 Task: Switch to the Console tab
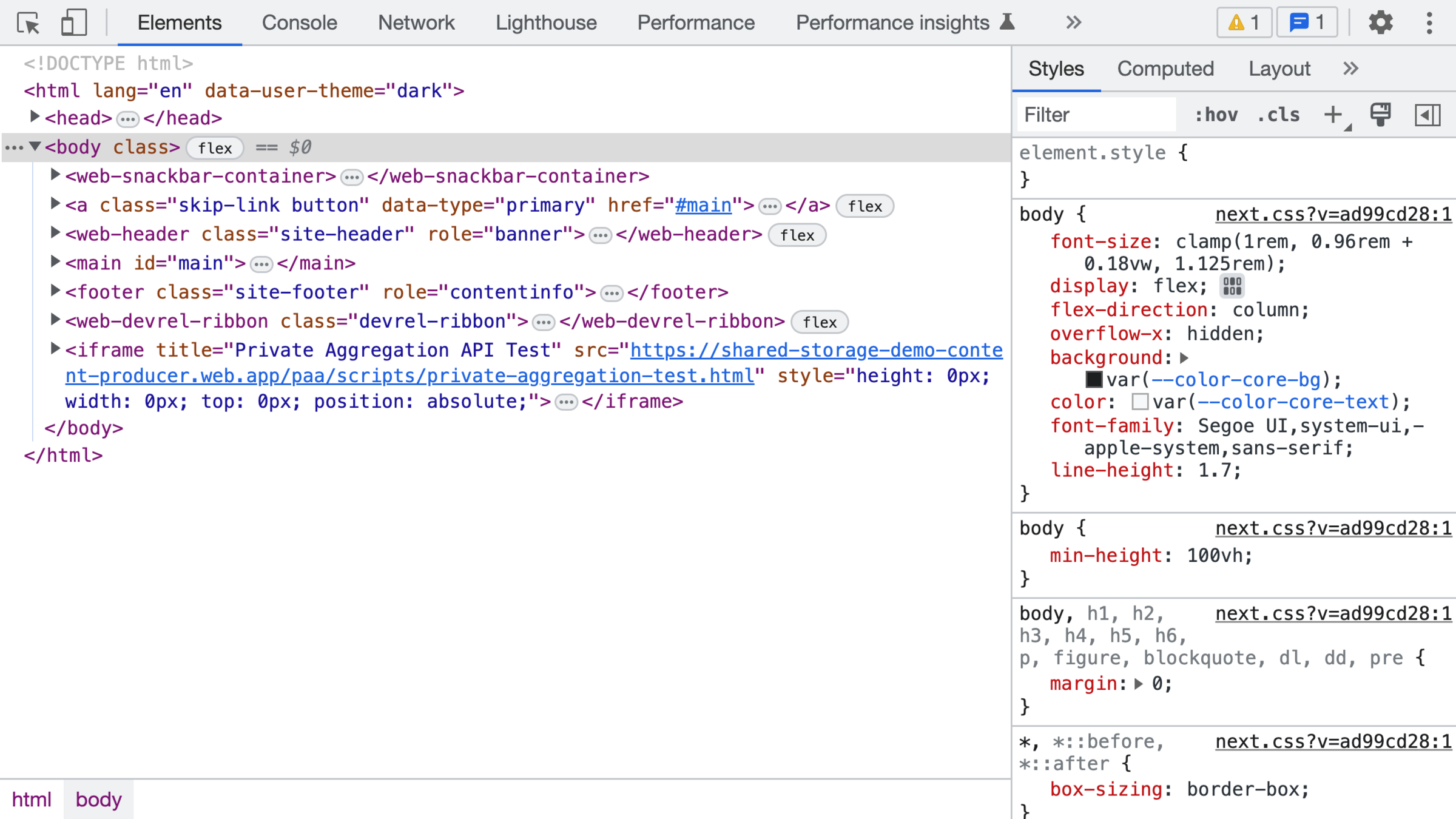pyautogui.click(x=299, y=23)
